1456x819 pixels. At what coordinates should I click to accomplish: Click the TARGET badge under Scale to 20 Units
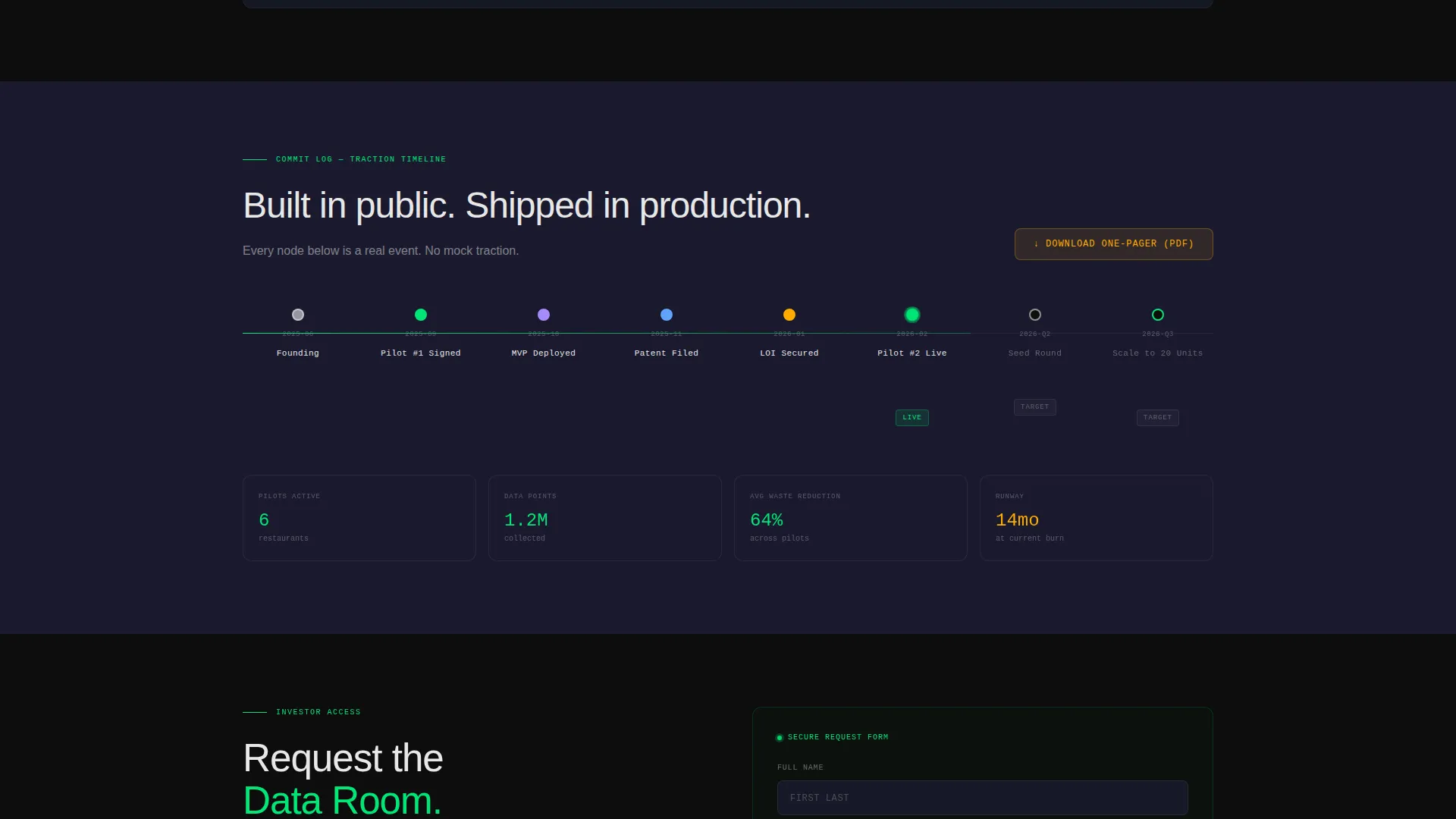1158,418
